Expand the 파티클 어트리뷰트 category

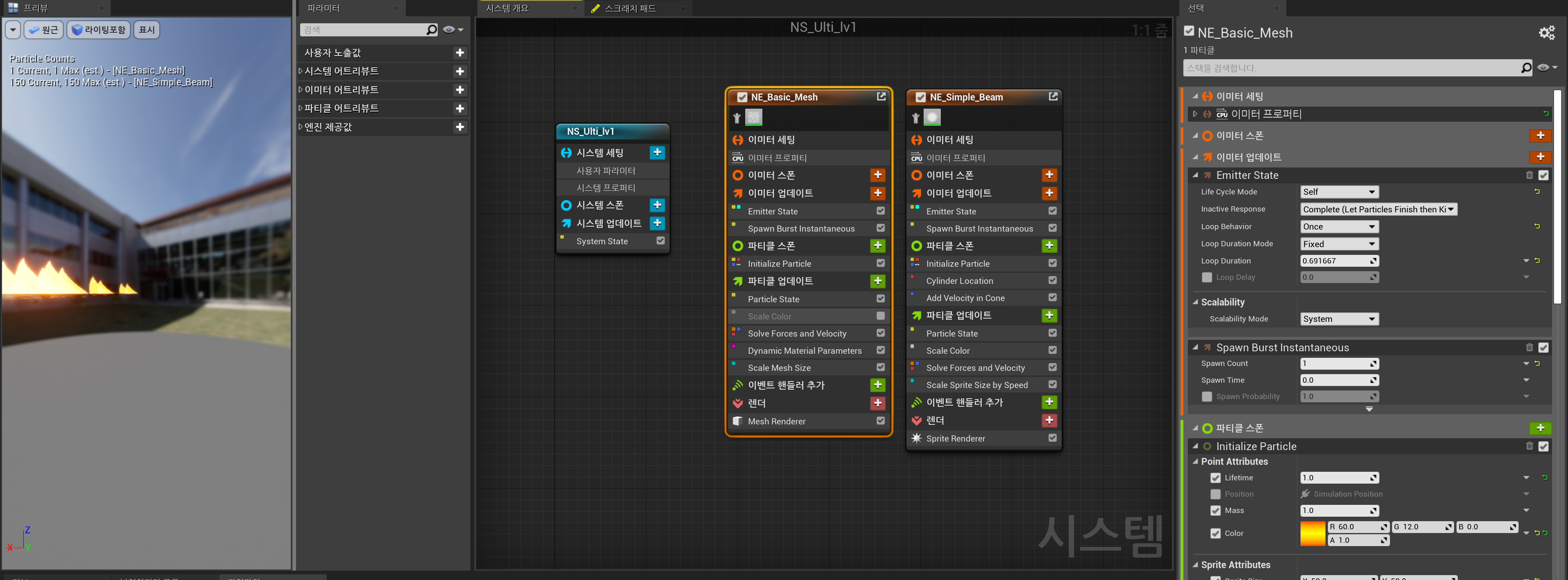point(301,108)
